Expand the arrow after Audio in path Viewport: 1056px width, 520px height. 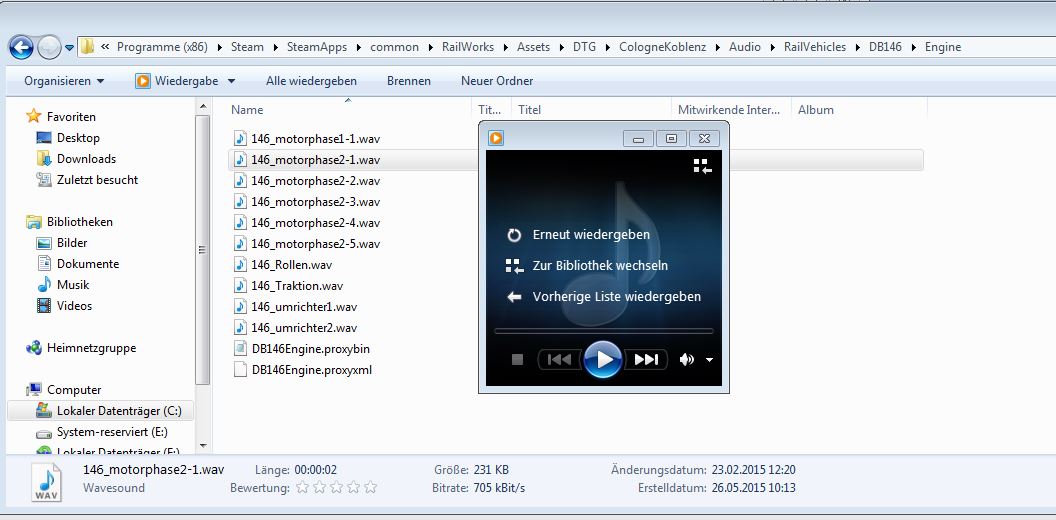click(x=772, y=47)
